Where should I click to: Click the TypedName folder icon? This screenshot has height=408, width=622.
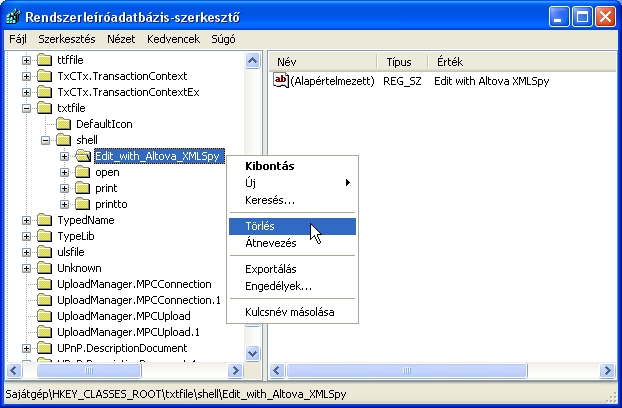tap(45, 220)
